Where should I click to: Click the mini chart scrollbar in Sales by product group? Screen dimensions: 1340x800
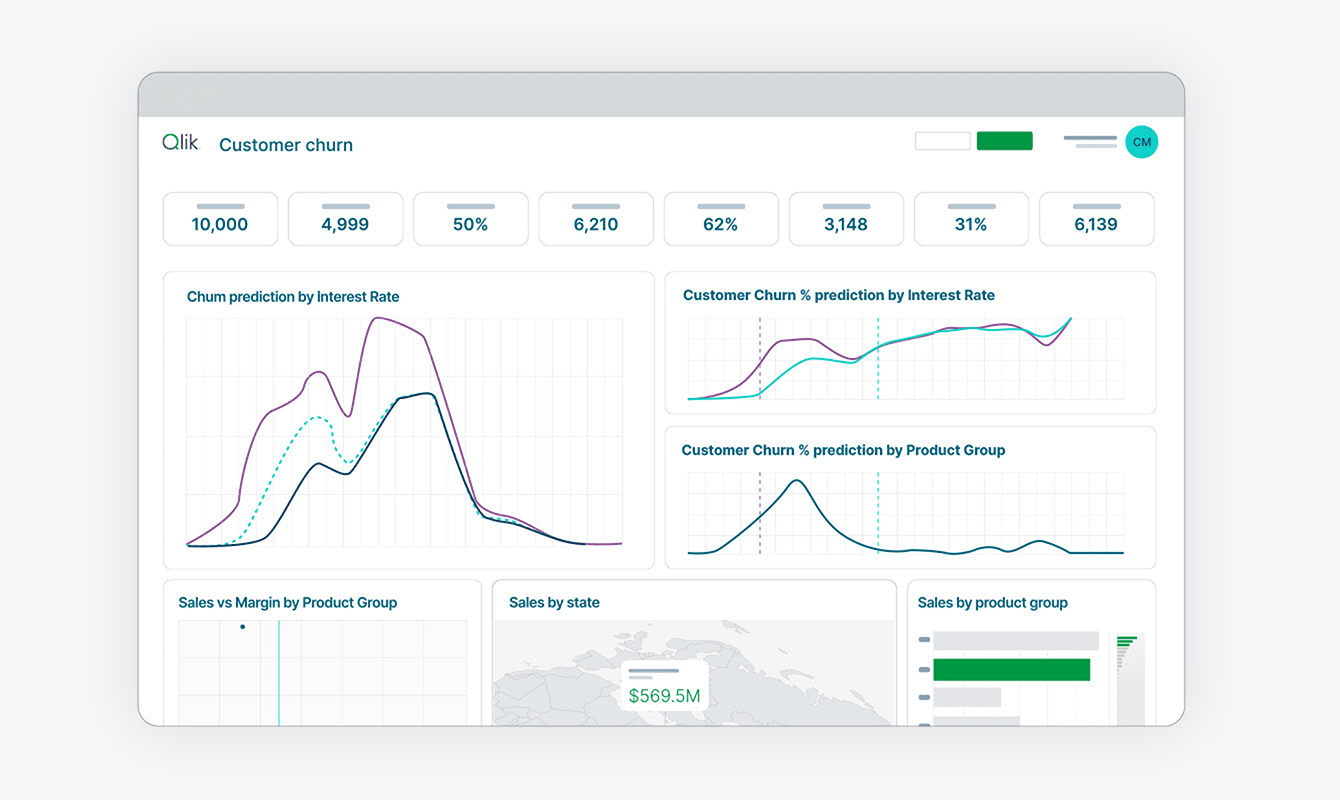[x=1130, y=680]
